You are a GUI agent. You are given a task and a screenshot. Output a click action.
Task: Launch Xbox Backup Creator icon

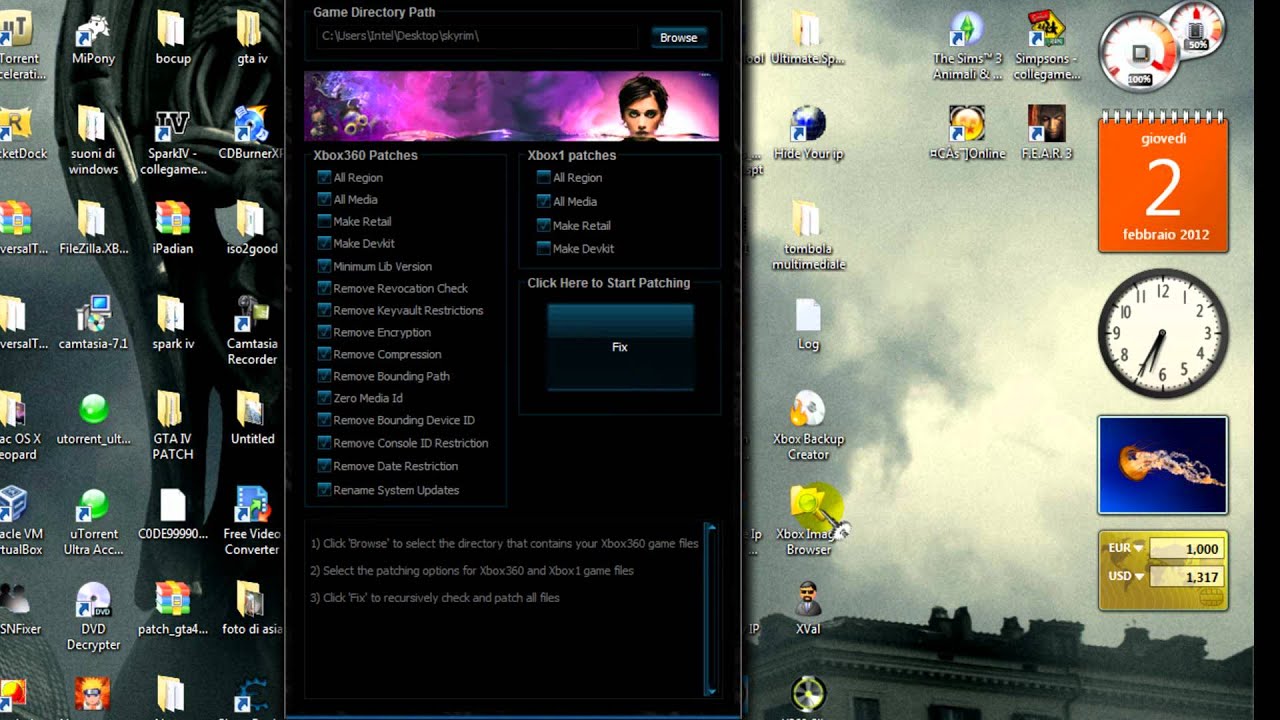pos(808,426)
